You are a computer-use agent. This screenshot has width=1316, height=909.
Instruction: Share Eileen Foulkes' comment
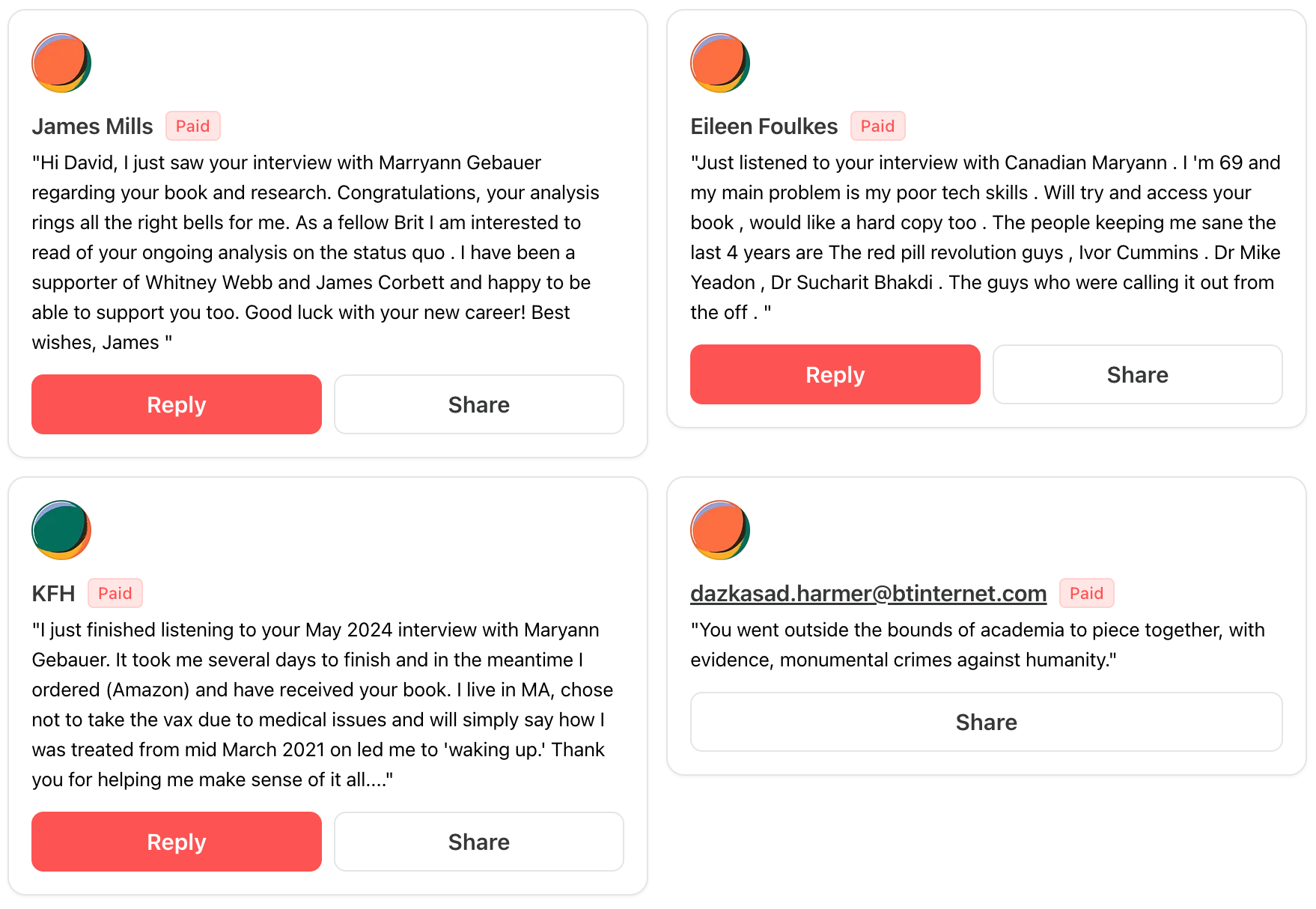[1137, 374]
